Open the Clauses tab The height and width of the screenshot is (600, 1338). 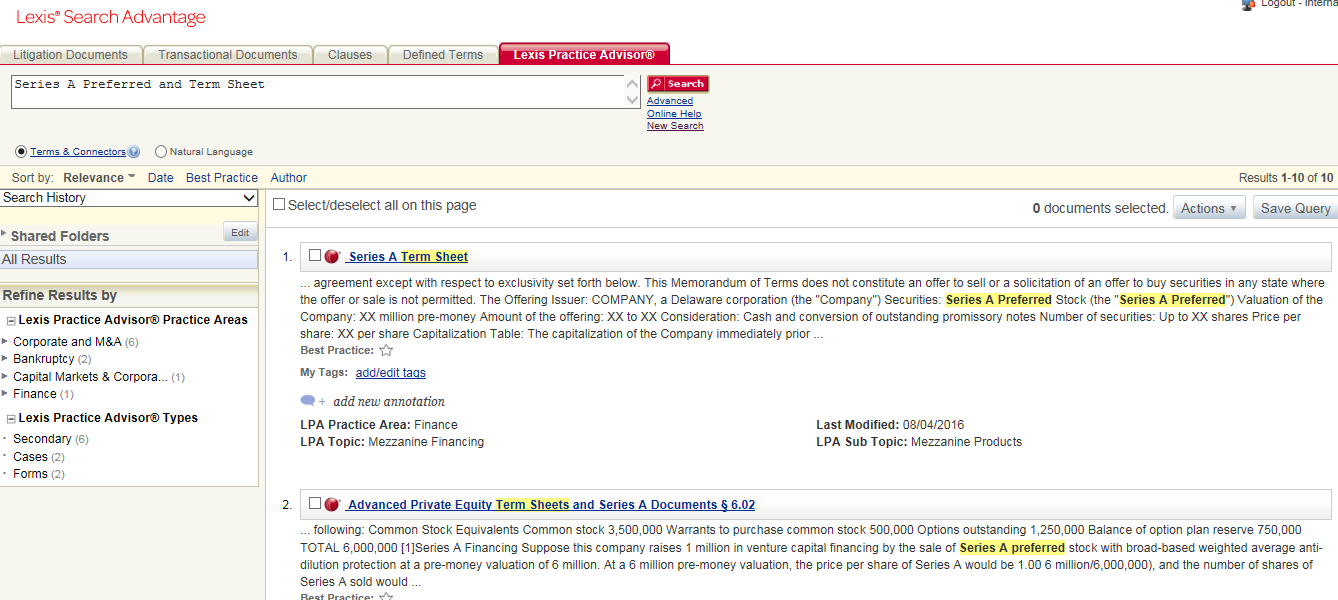point(350,55)
